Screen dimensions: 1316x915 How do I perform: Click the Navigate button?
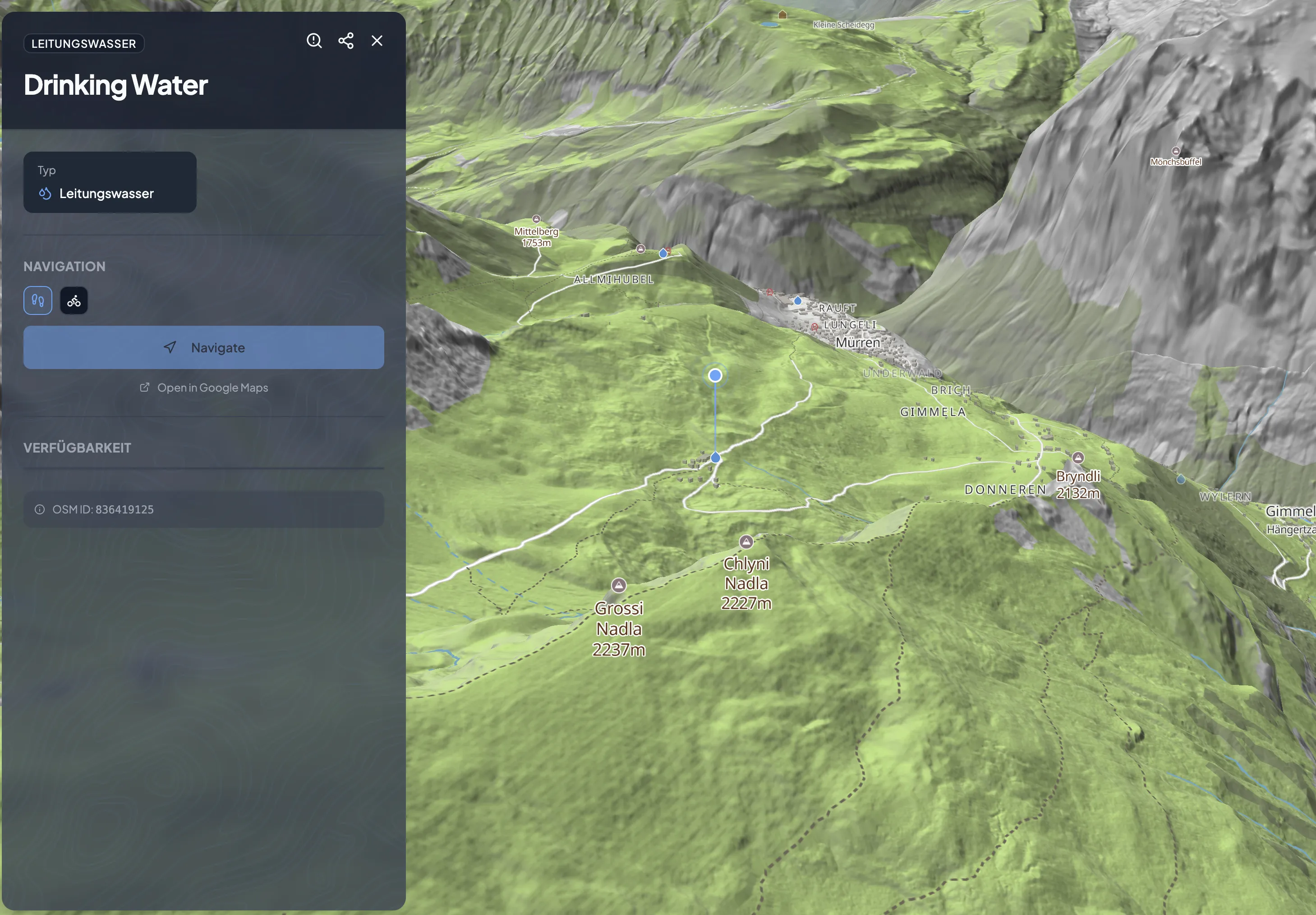point(203,347)
